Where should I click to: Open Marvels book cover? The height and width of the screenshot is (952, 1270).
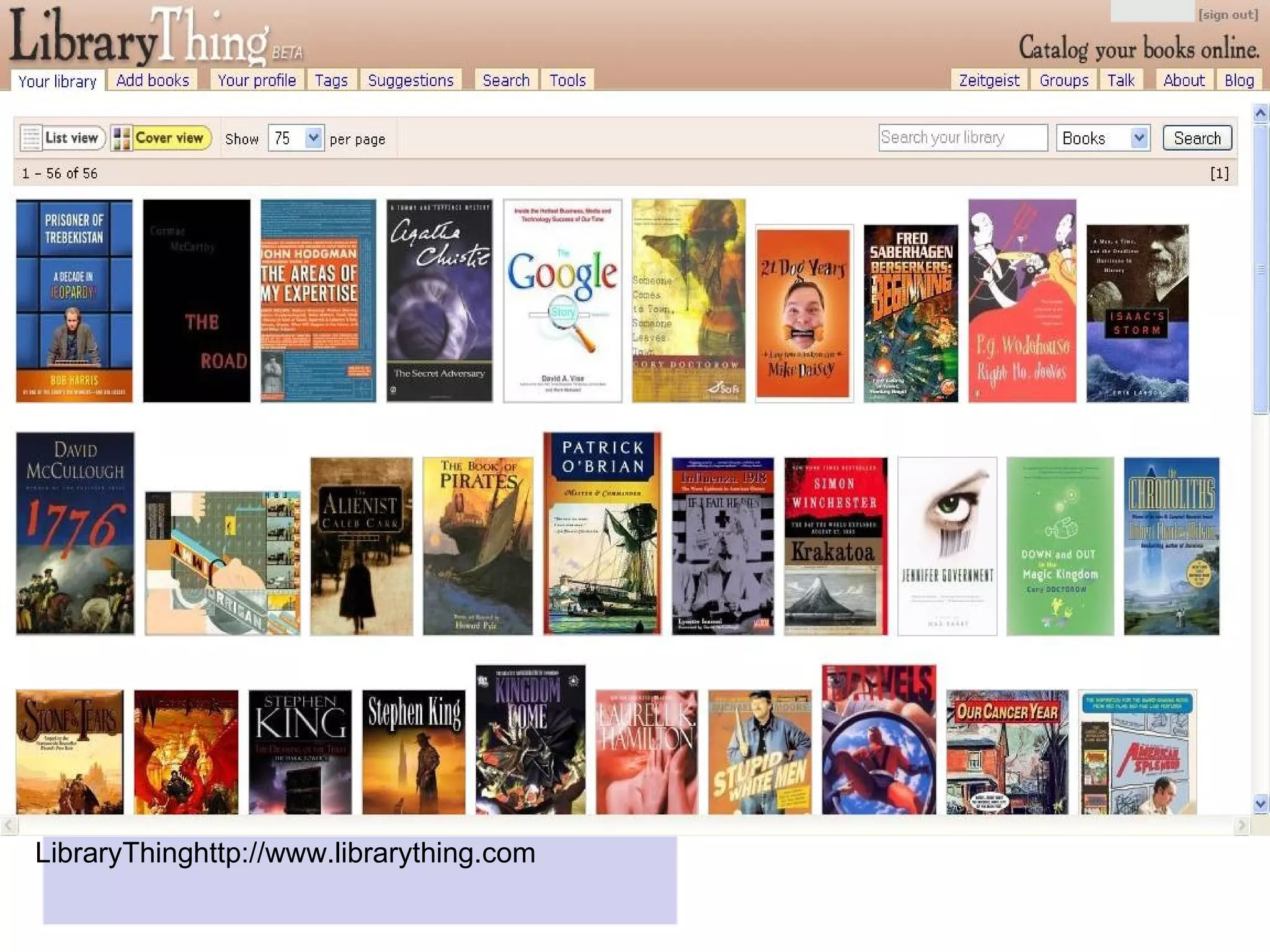[x=879, y=740]
